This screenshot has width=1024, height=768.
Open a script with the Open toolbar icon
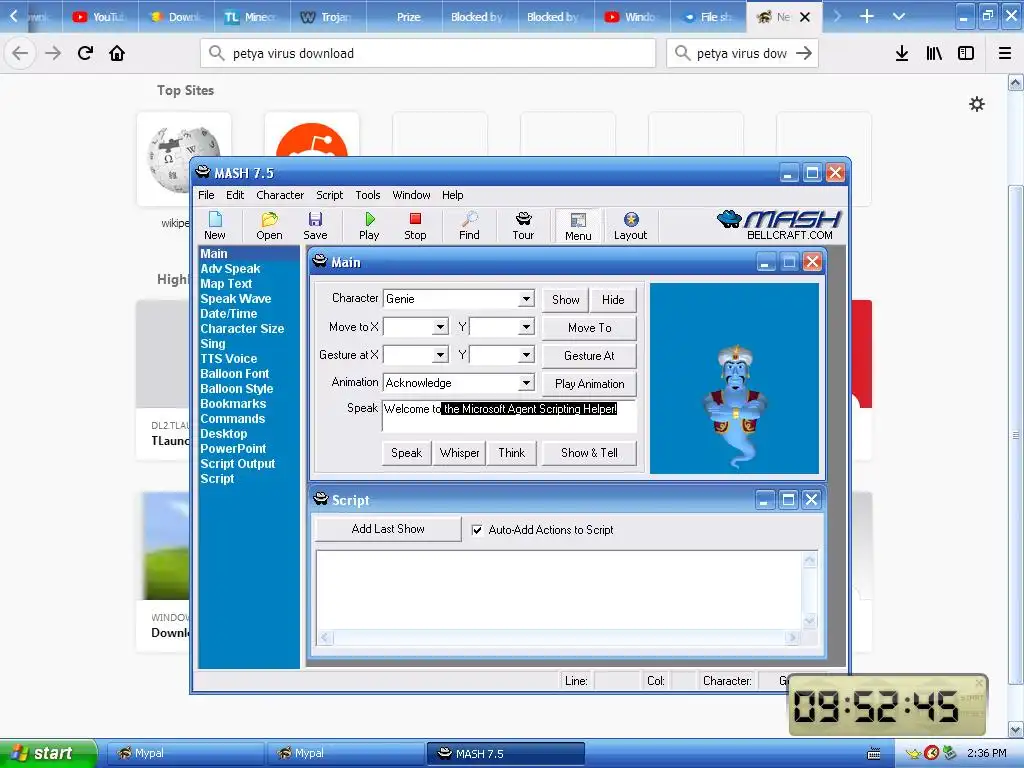(x=269, y=226)
